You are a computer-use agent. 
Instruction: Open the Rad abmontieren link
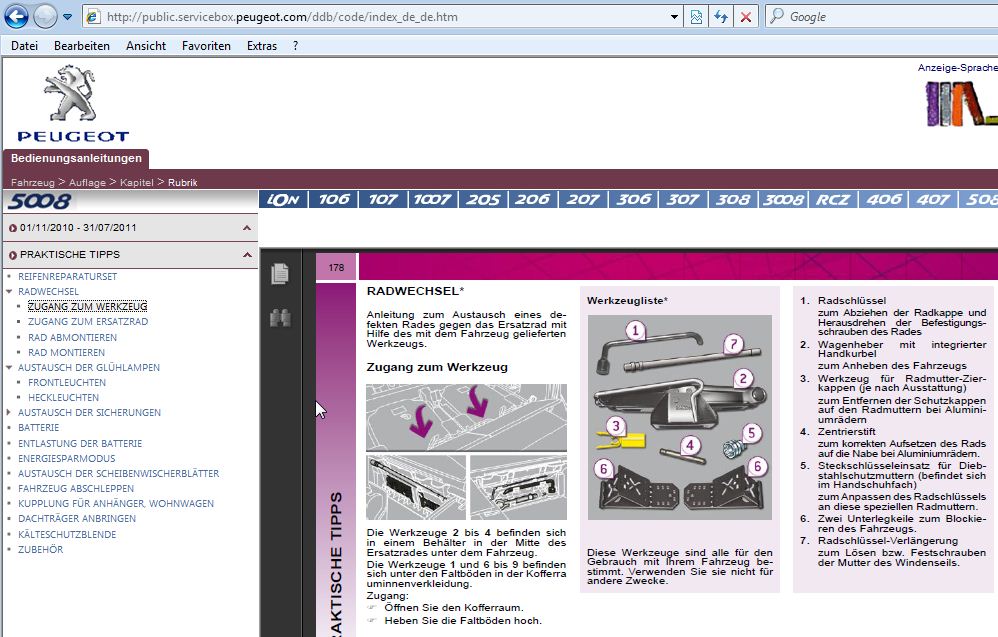72,338
